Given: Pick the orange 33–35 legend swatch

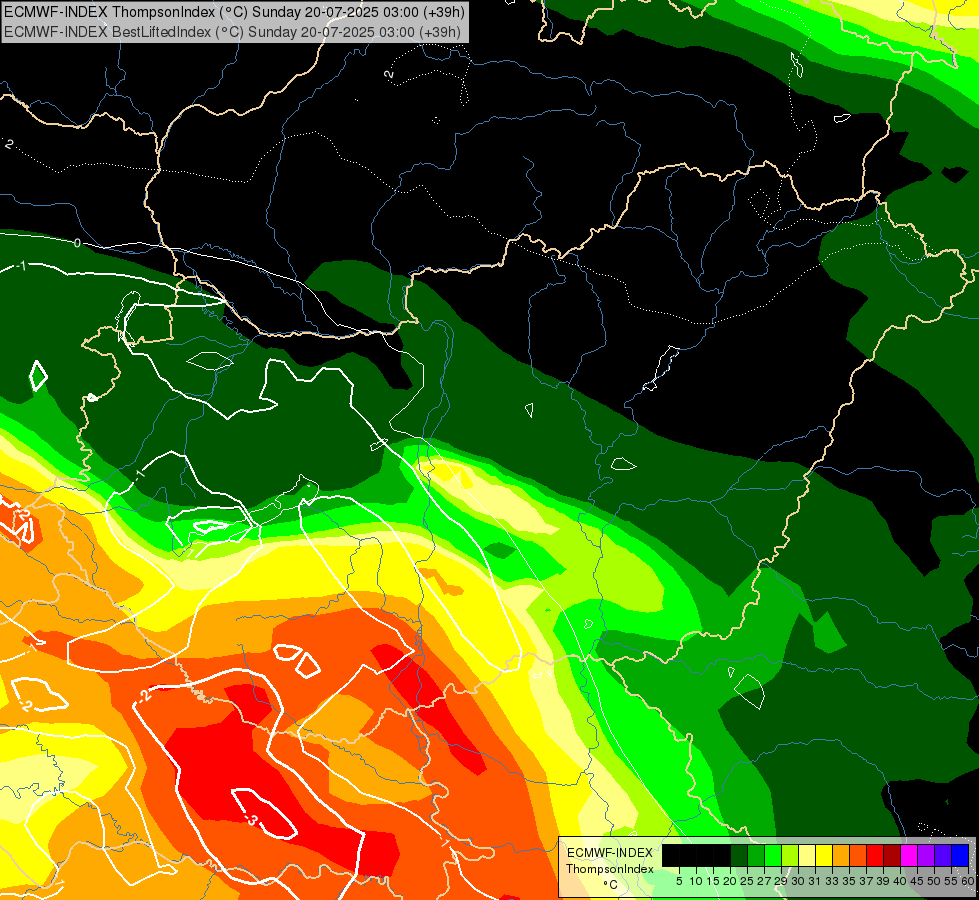Looking at the screenshot, I should point(841,855).
